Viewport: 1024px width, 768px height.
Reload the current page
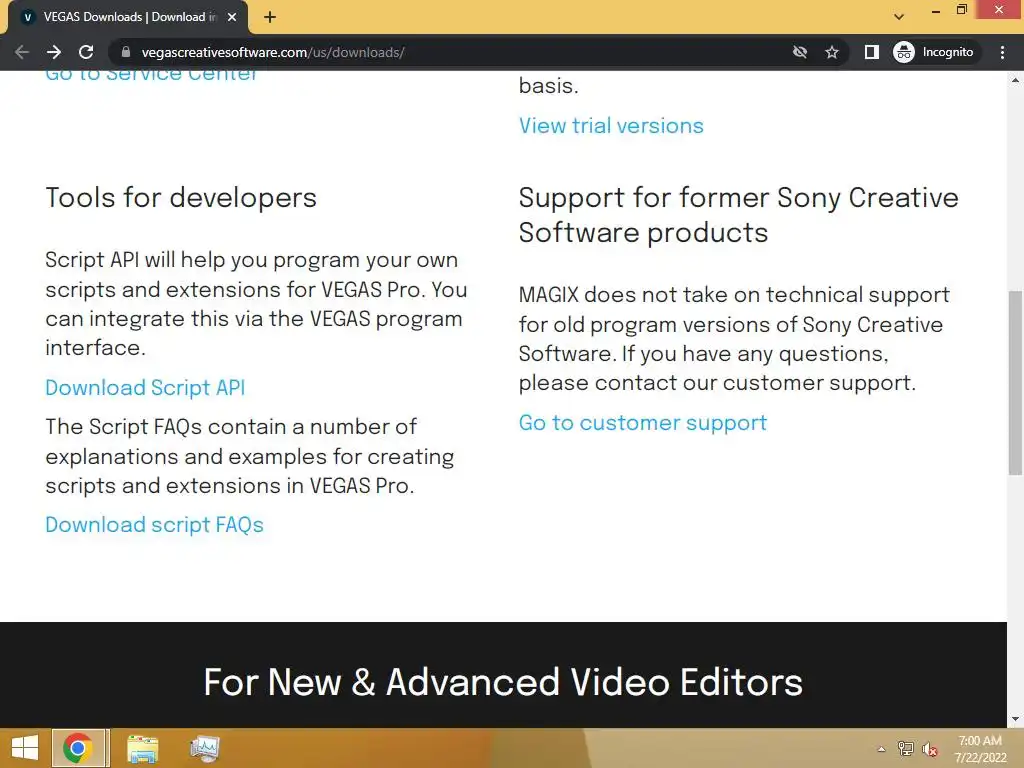click(86, 52)
